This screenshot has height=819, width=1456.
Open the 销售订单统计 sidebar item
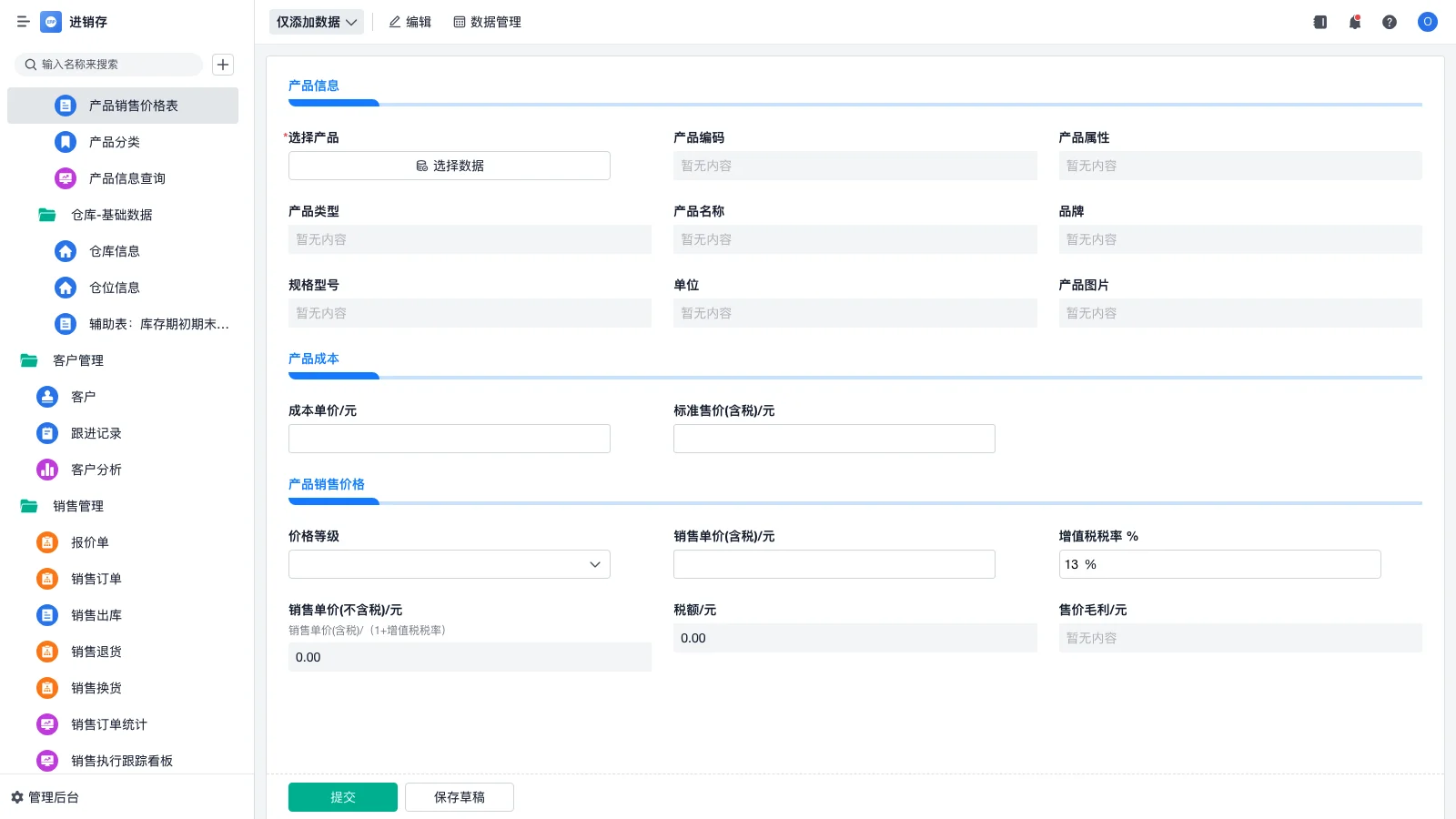coord(123,724)
